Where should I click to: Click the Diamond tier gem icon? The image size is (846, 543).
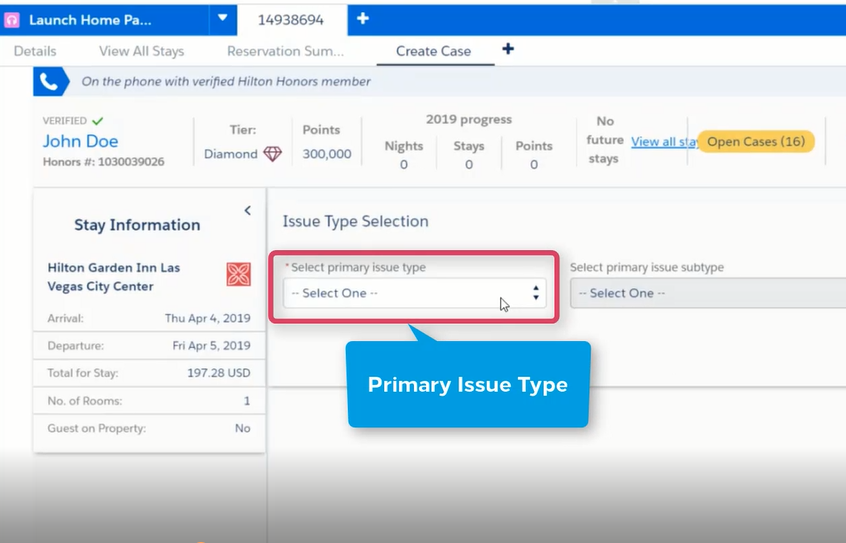272,154
